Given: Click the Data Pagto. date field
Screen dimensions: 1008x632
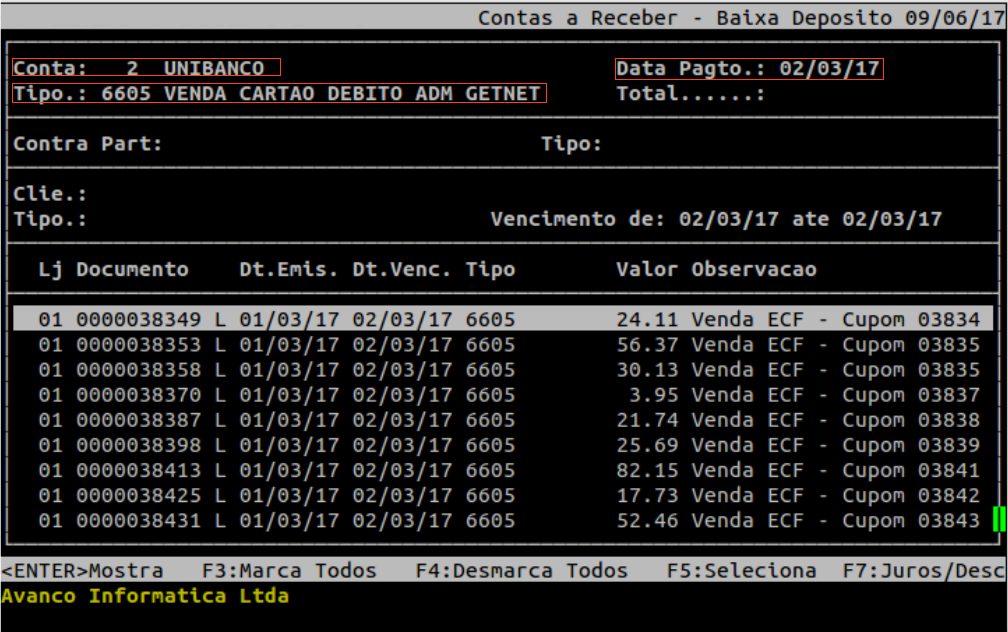Looking at the screenshot, I should [749, 68].
